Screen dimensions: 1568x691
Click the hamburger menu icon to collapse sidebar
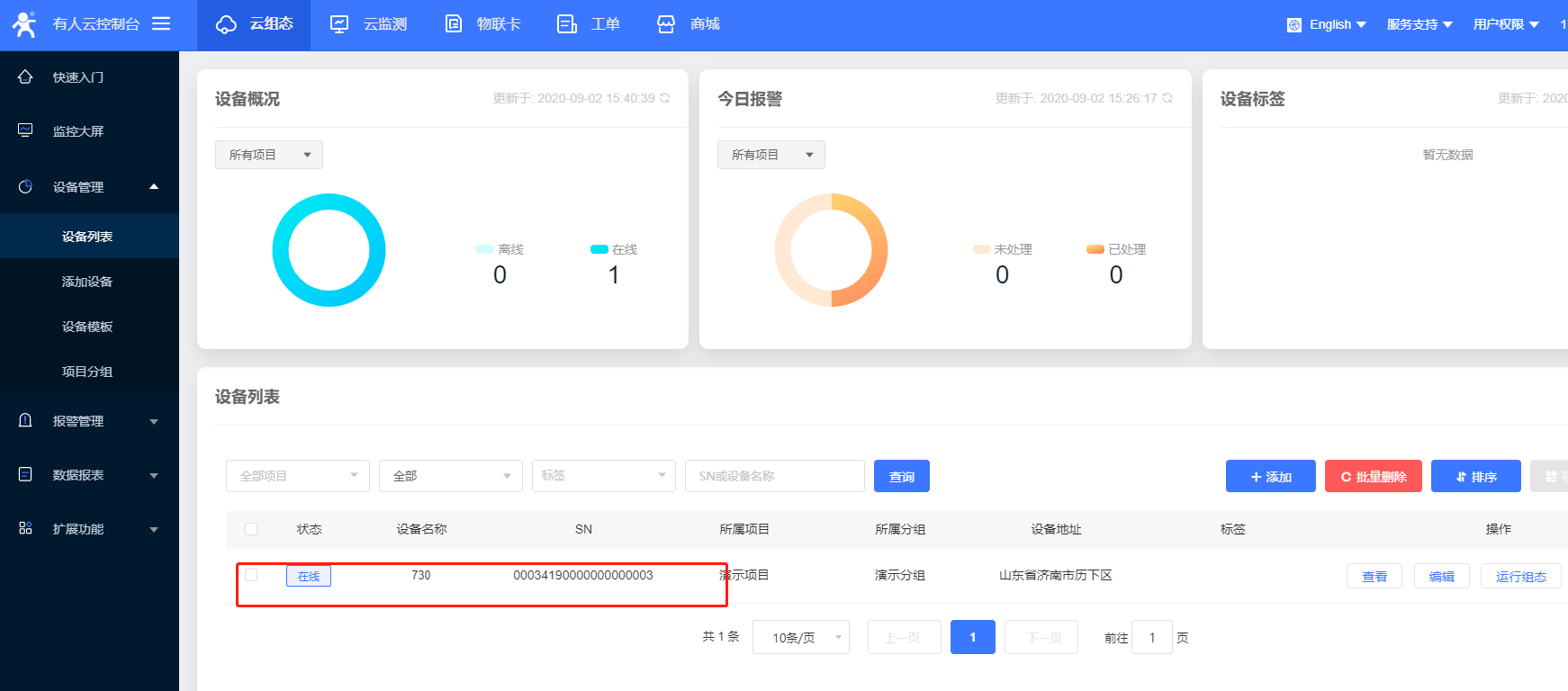[x=161, y=24]
